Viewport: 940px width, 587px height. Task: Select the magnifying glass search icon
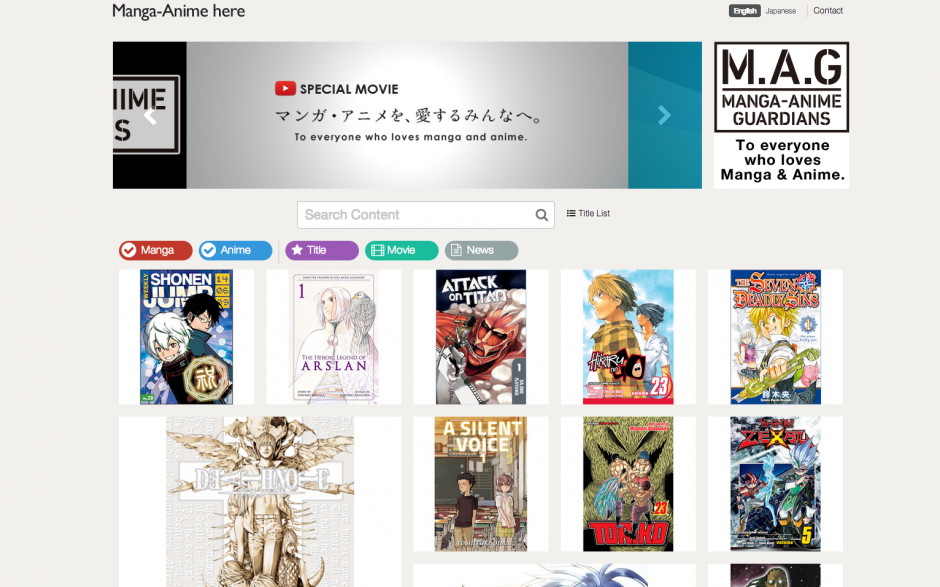point(541,215)
